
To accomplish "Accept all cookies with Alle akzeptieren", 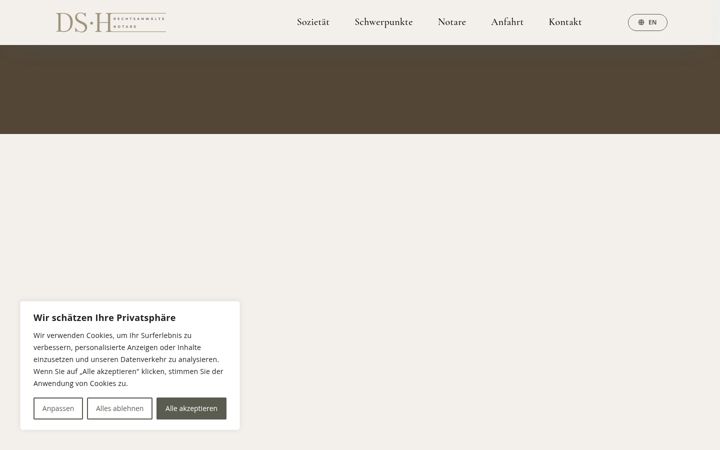I will point(191,408).
